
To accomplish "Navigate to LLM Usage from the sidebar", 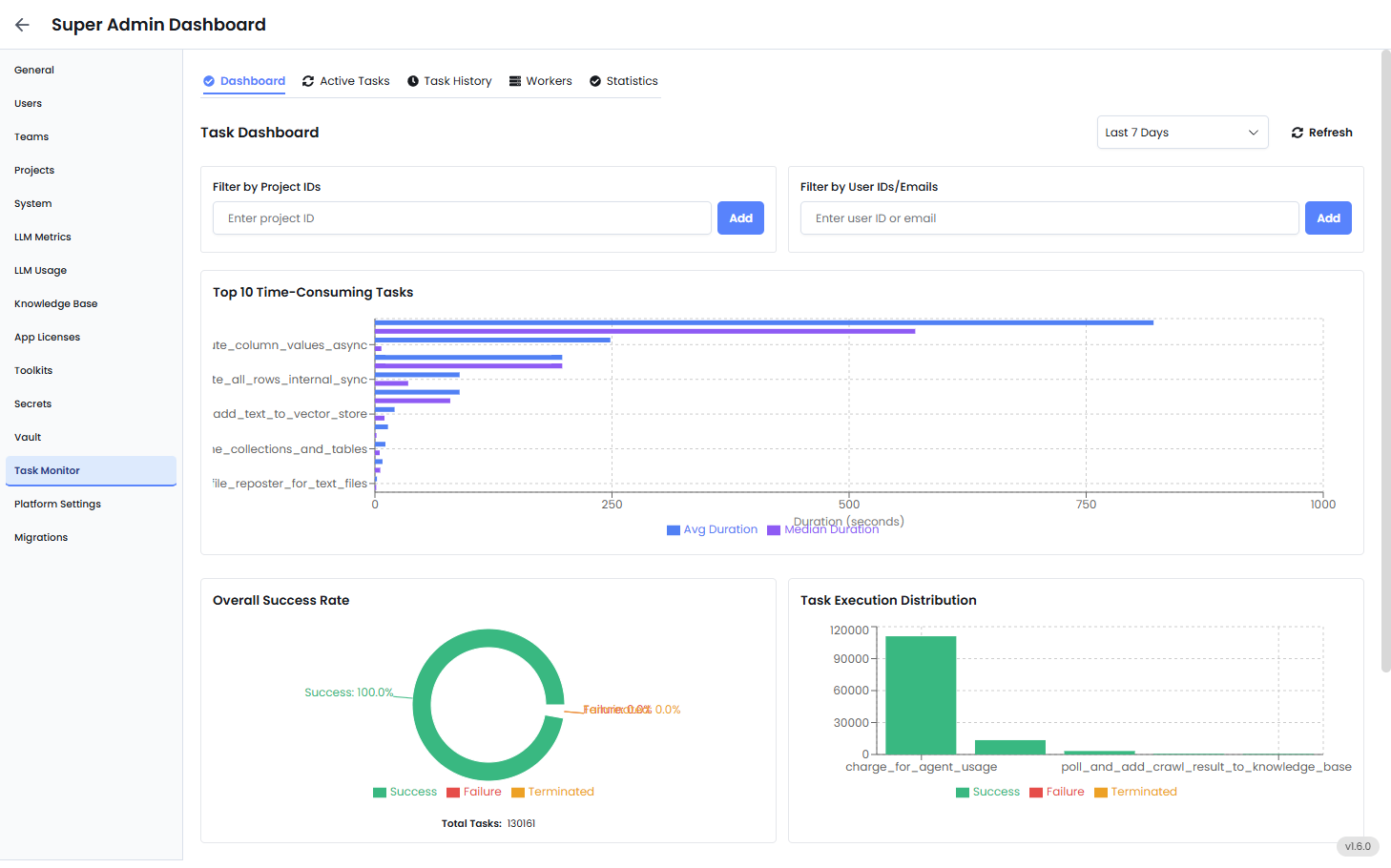I will tap(40, 270).
